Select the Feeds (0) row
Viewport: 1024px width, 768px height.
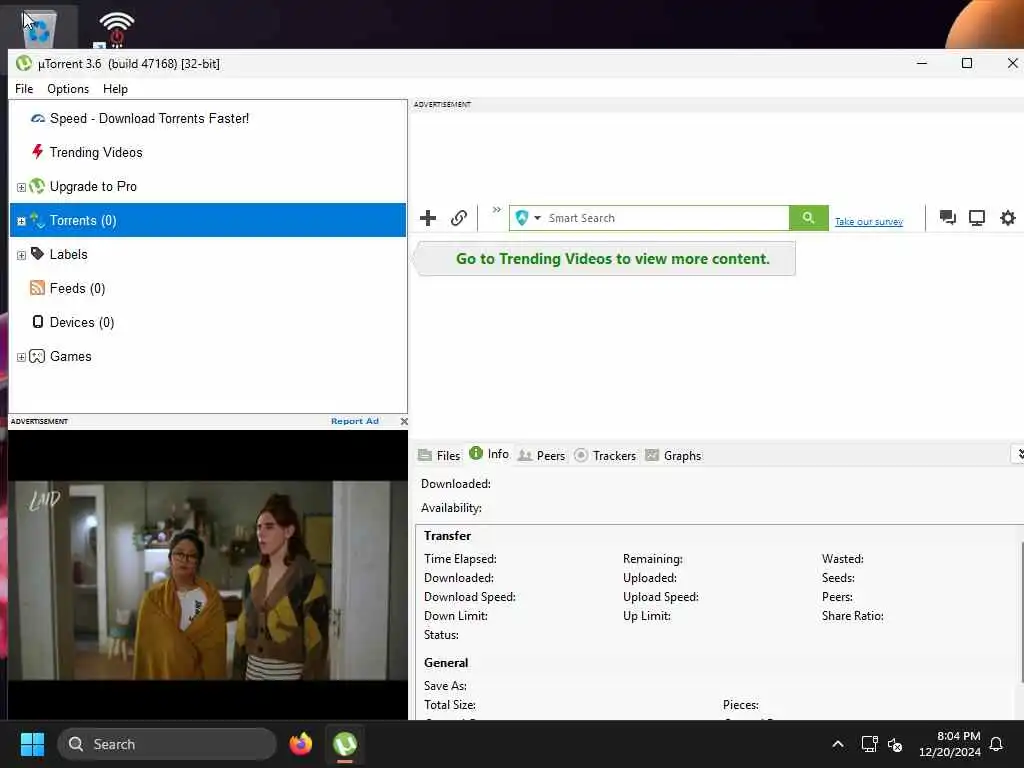coord(208,288)
